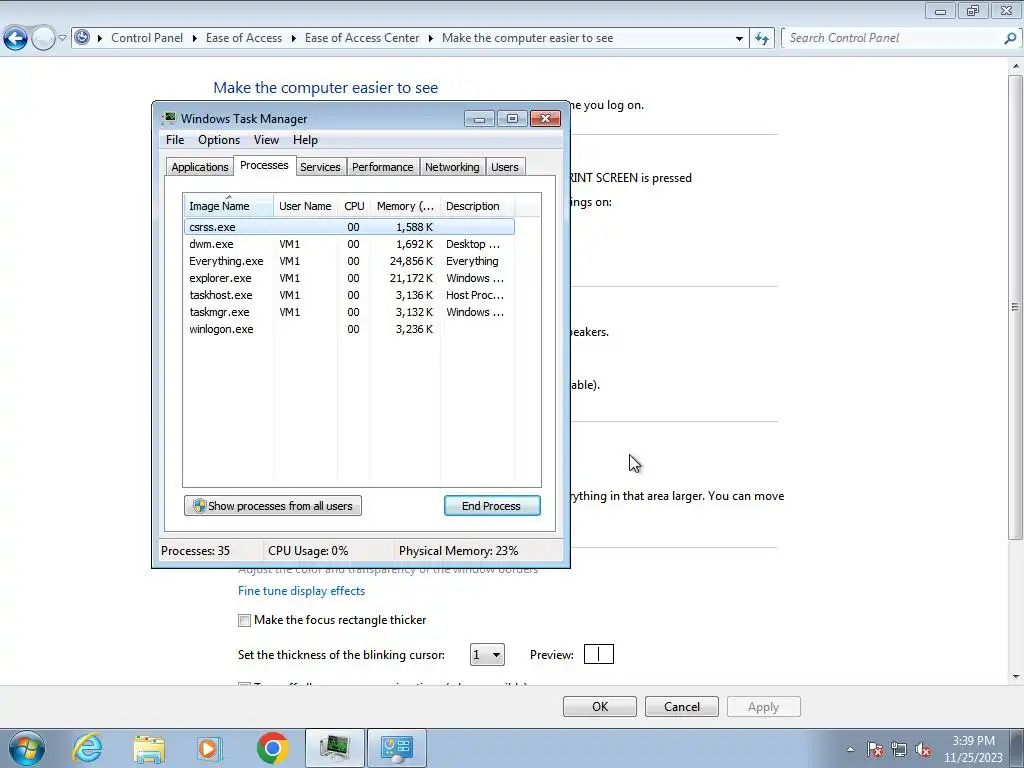Open the blinking cursor thickness dropdown
Image resolution: width=1024 pixels, height=768 pixels.
click(x=487, y=654)
